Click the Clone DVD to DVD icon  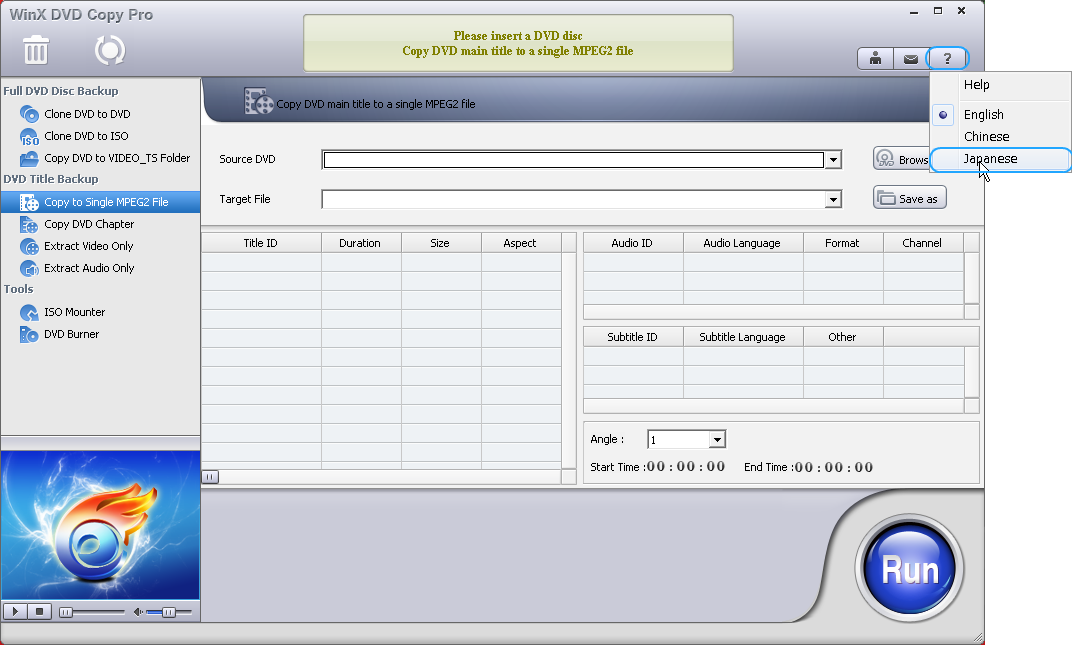pos(29,114)
